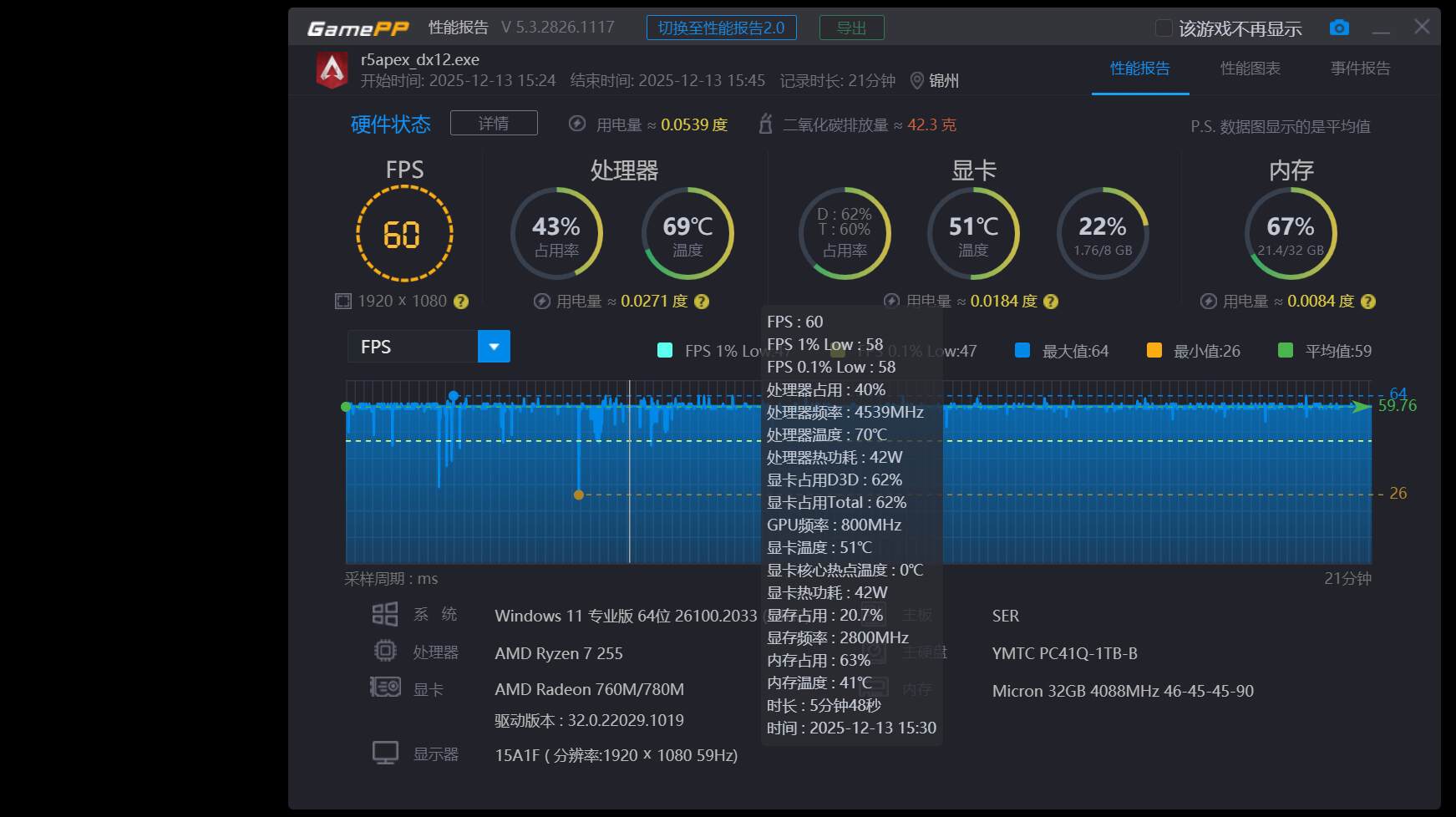Click the GPU频率 : 800MHz tooltip line
The image size is (1456, 817).
pyautogui.click(x=834, y=525)
